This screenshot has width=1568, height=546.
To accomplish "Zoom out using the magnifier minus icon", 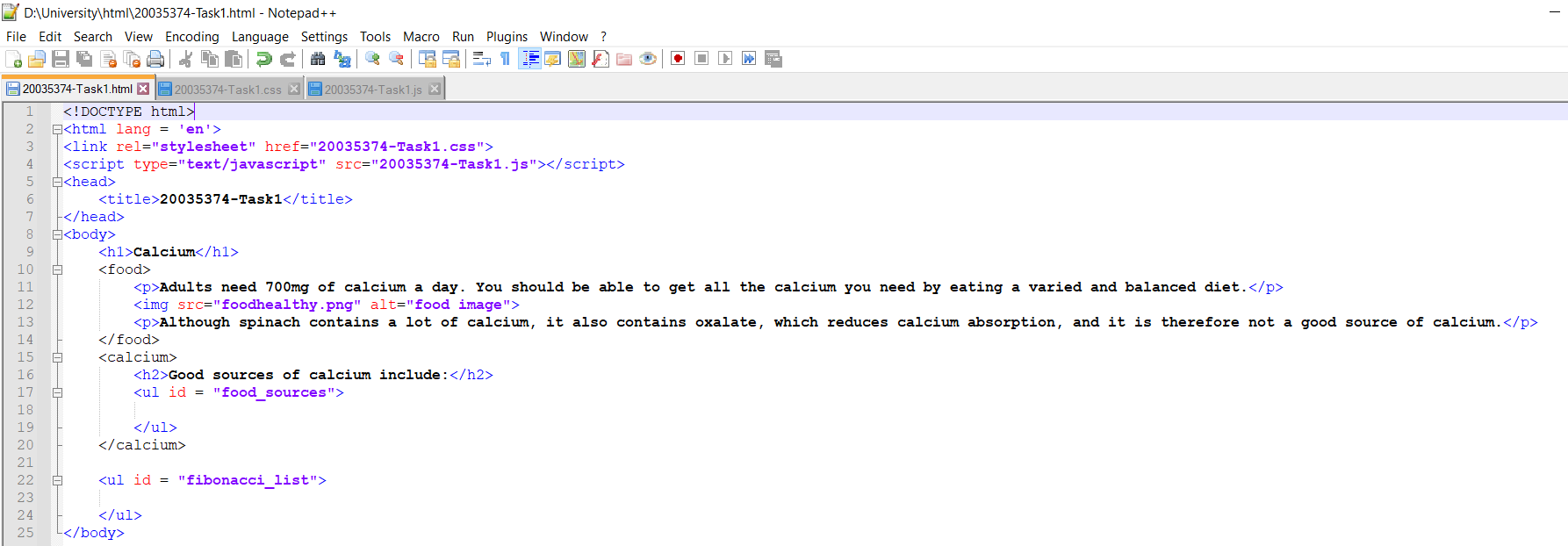I will (396, 59).
